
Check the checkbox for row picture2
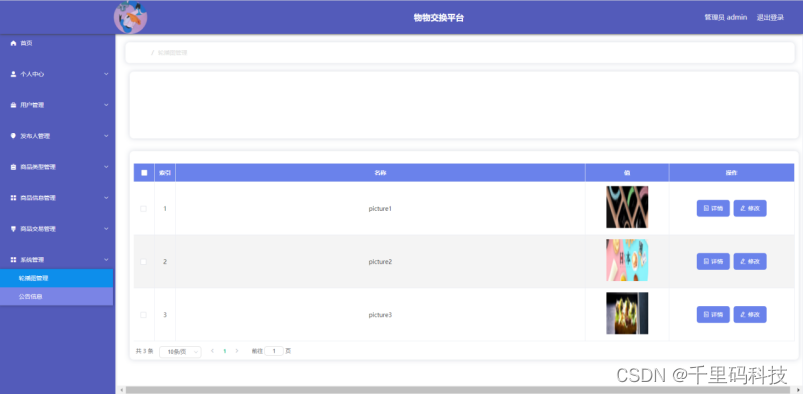(143, 262)
